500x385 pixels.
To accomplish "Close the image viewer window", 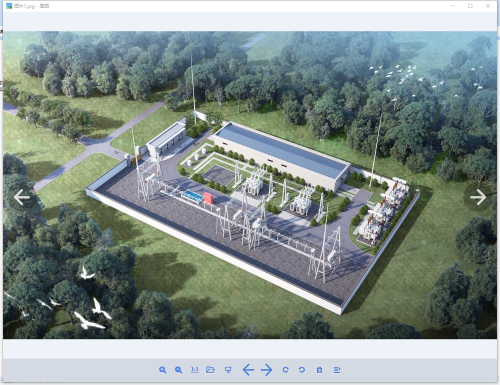I will click(488, 6).
